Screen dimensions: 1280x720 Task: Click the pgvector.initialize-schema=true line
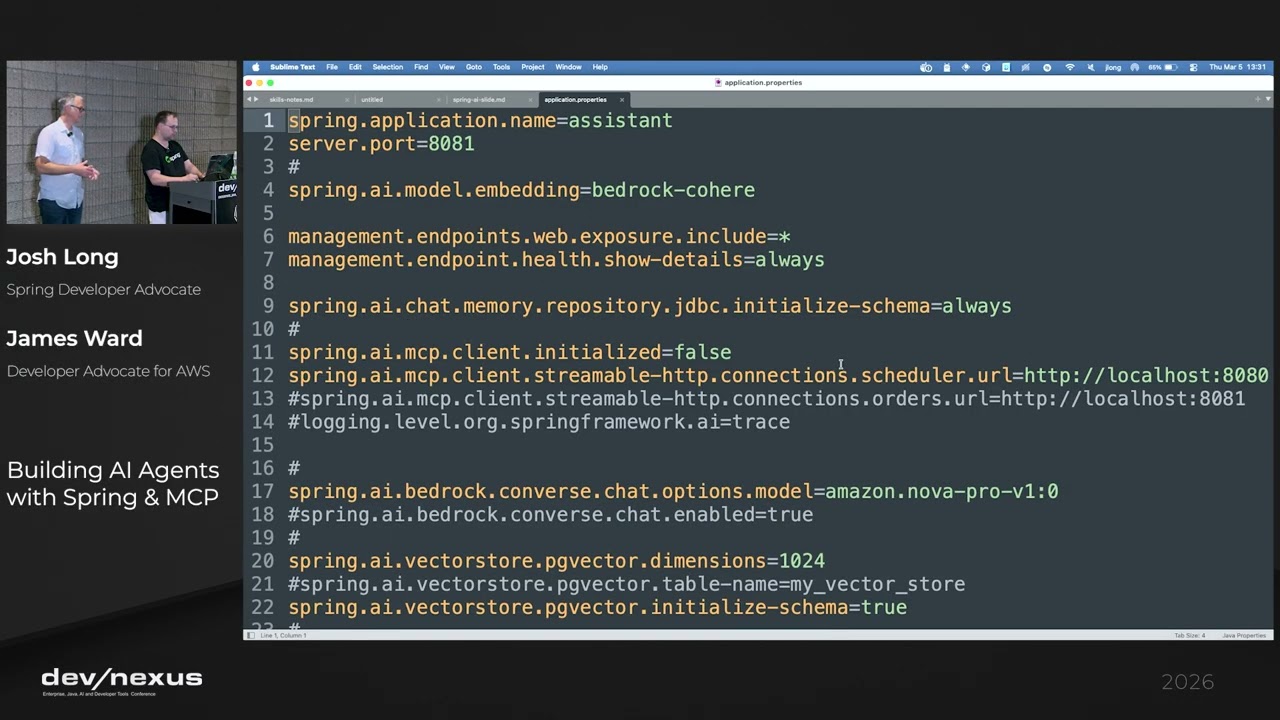pos(597,607)
